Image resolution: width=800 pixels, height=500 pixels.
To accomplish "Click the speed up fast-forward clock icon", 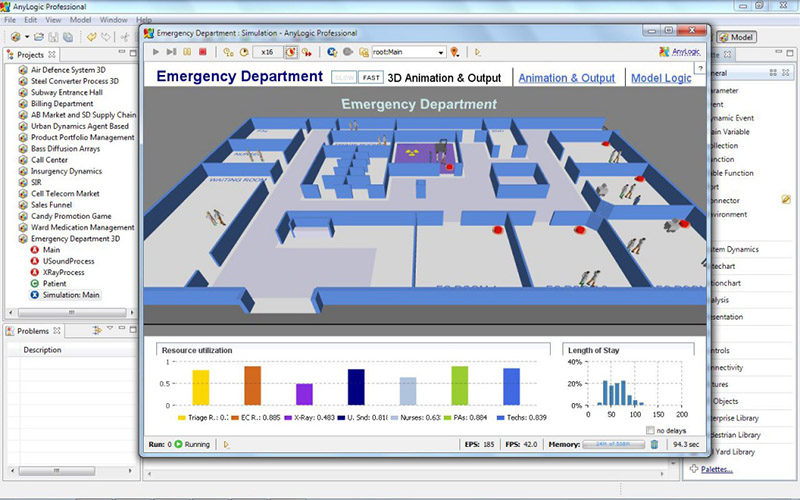I will [307, 52].
